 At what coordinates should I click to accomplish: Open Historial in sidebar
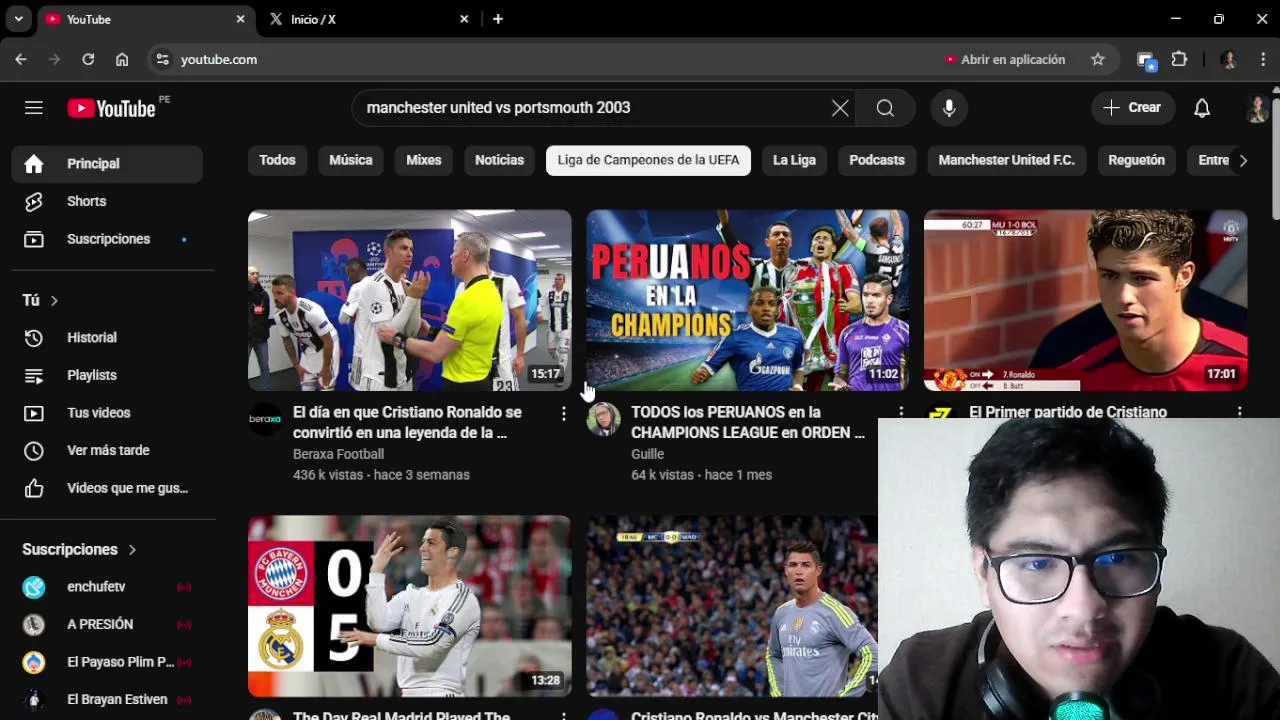107,338
